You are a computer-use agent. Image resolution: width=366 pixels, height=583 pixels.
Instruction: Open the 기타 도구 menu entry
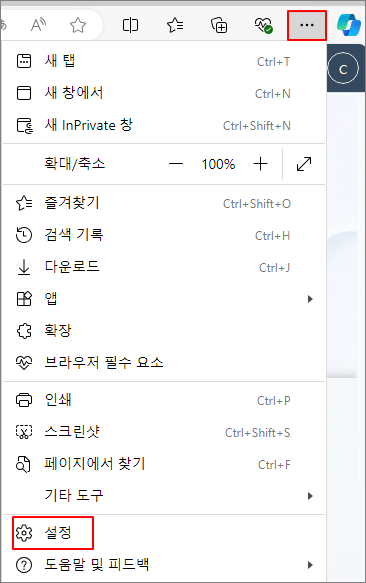point(164,496)
